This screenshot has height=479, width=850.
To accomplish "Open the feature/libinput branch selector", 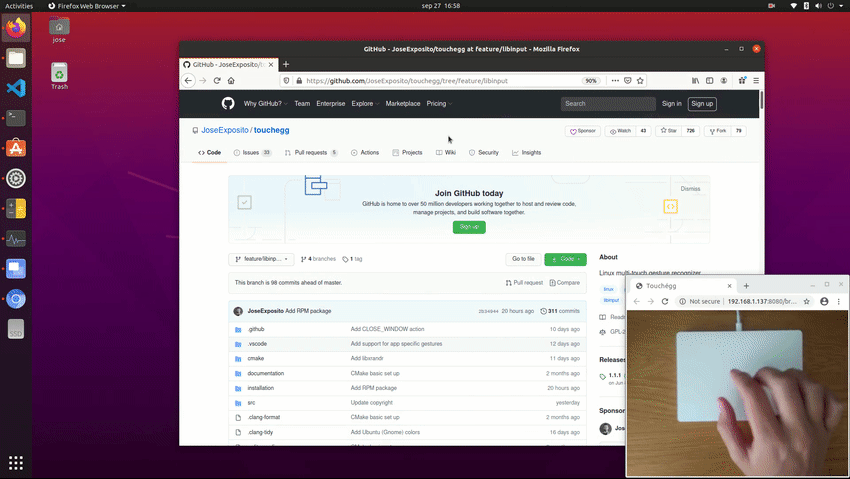I will 261,259.
